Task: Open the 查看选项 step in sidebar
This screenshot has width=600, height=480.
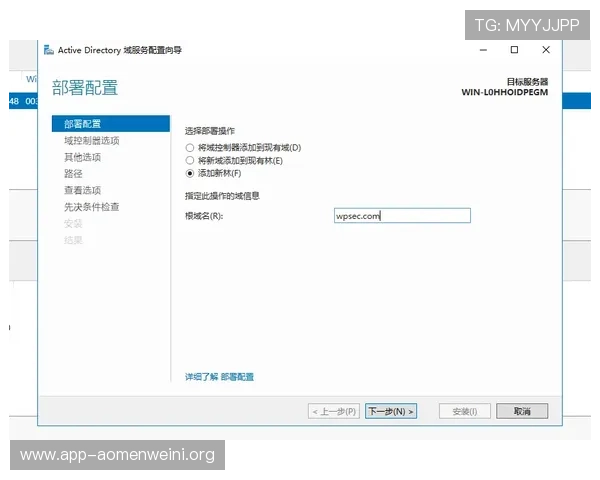Action: [82, 190]
